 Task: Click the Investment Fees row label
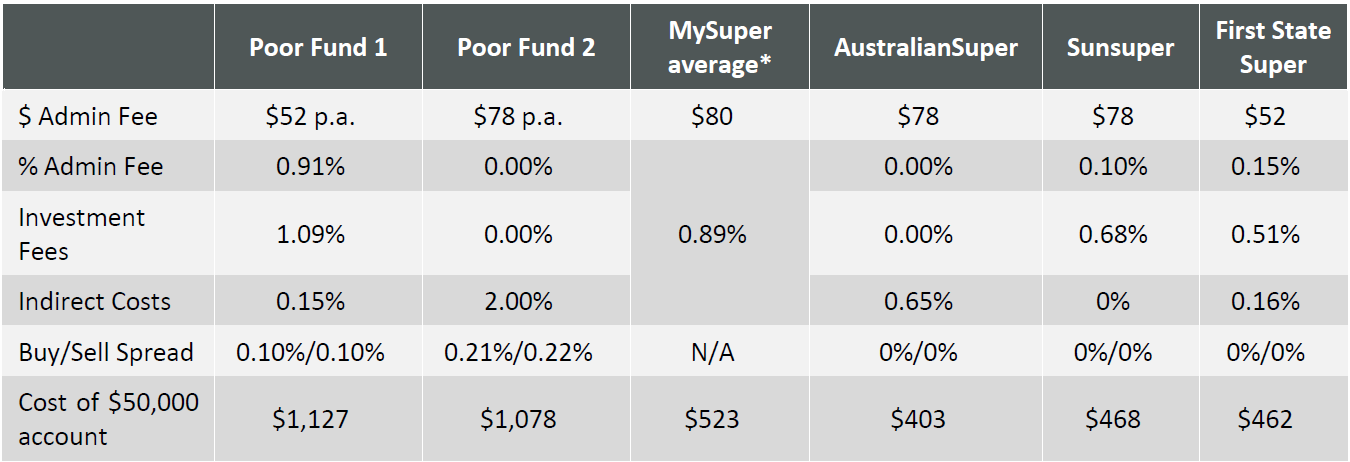coord(82,234)
